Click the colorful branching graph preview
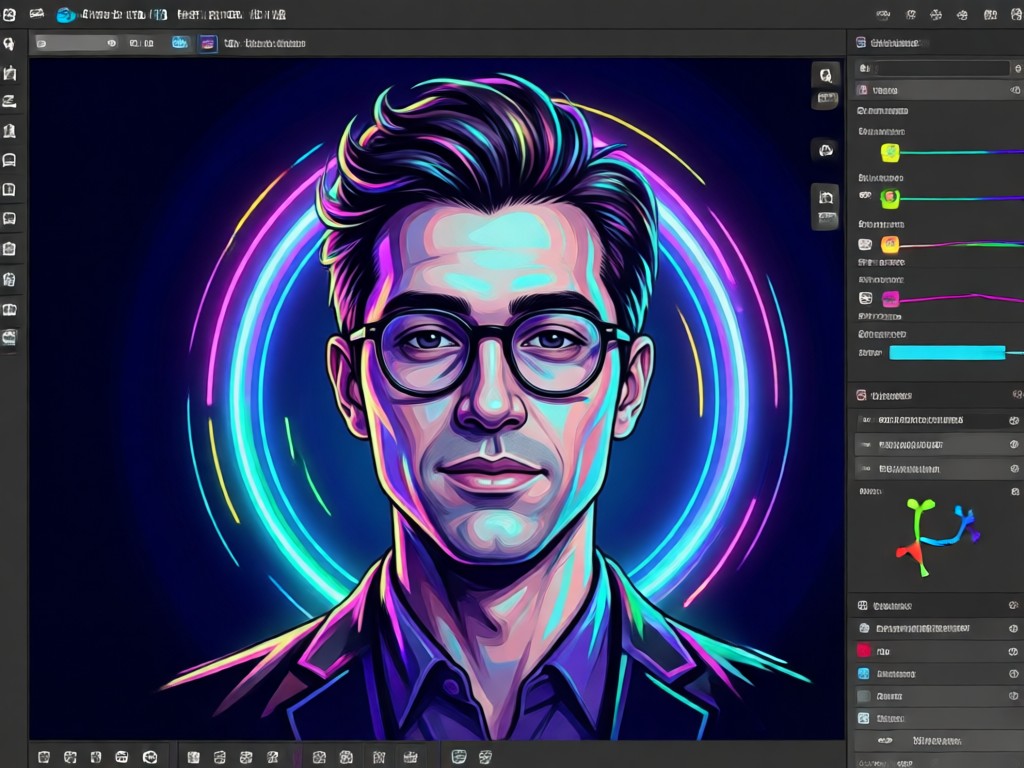Image resolution: width=1024 pixels, height=768 pixels. click(937, 537)
